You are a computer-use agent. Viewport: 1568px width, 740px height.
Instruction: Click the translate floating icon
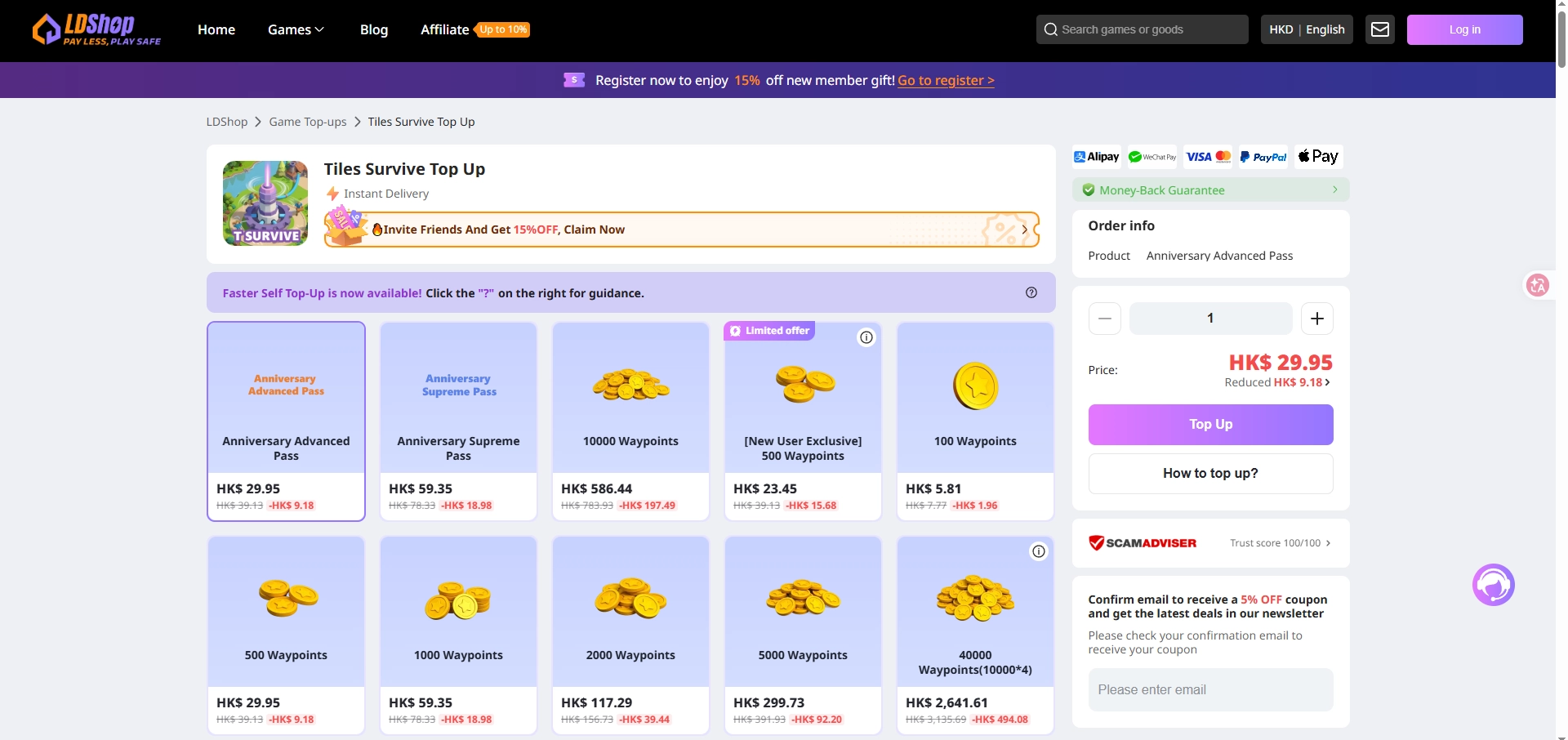(x=1539, y=285)
